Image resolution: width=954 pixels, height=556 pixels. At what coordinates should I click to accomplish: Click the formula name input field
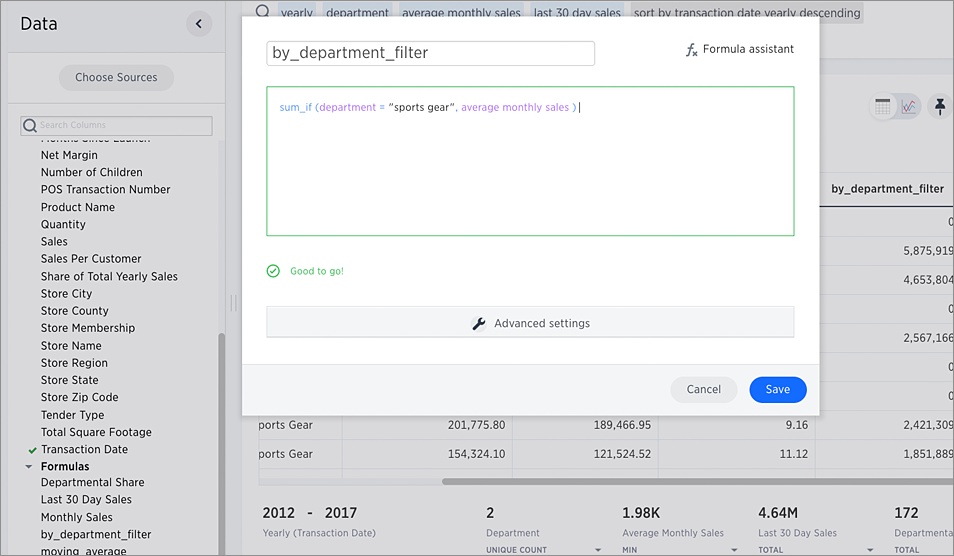(x=430, y=53)
